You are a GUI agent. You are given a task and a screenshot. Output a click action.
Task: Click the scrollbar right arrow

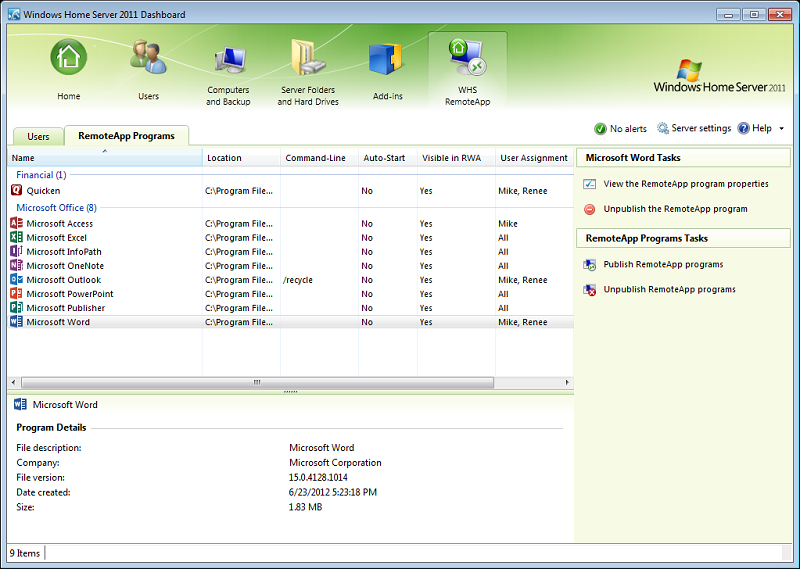[567, 382]
